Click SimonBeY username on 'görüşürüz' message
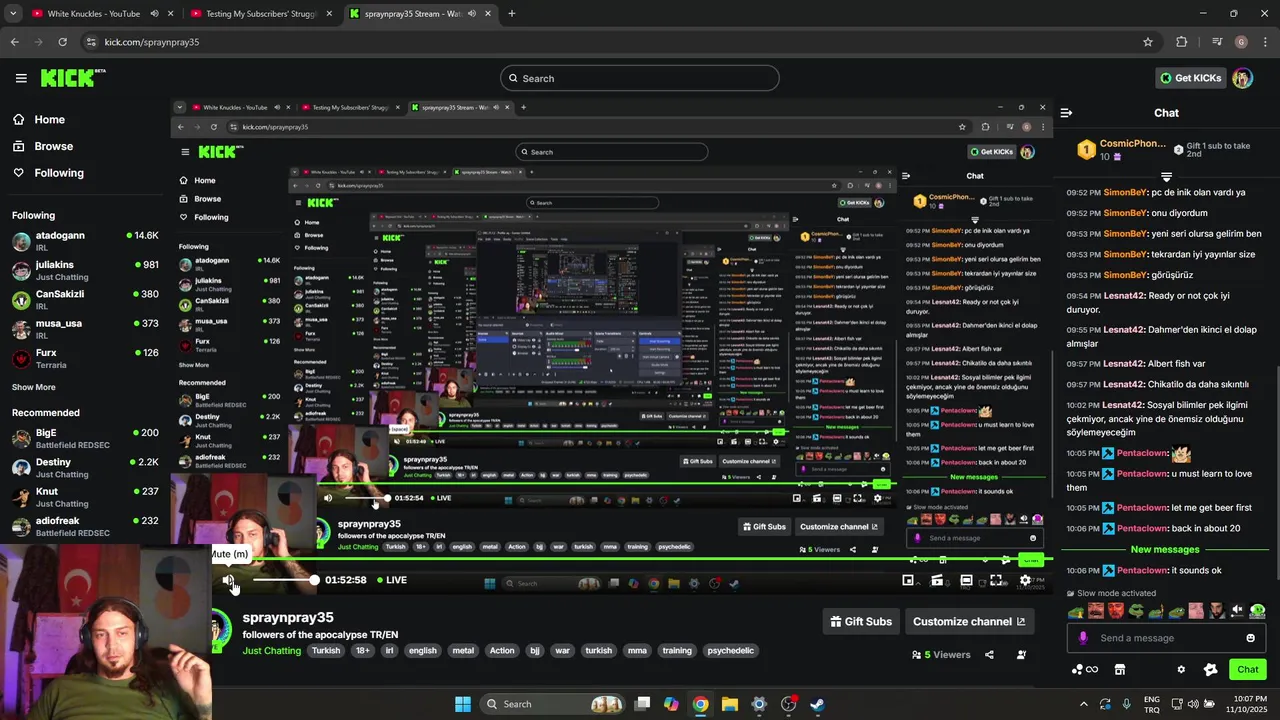 1124,275
